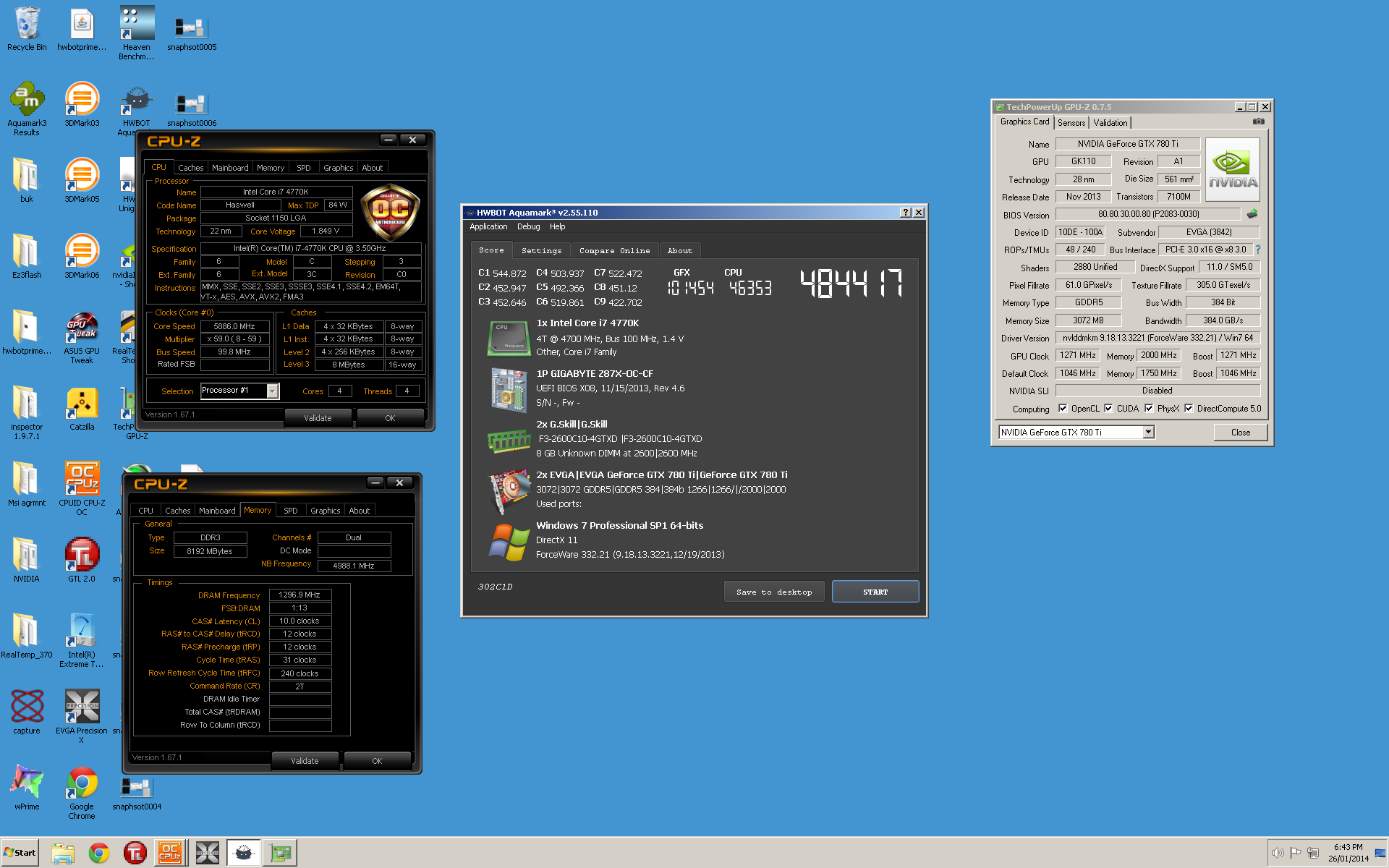The image size is (1389, 868).
Task: Open Aquamark Application menu
Action: 488,226
